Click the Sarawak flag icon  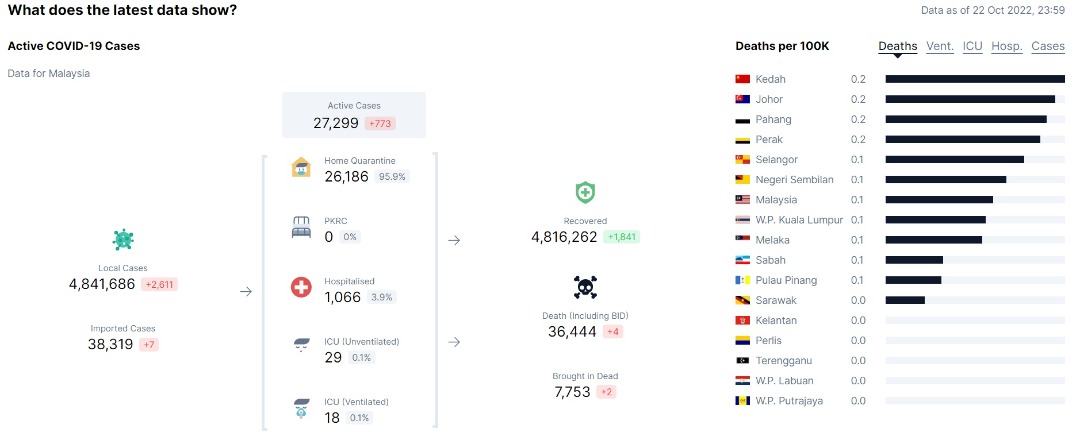(742, 300)
